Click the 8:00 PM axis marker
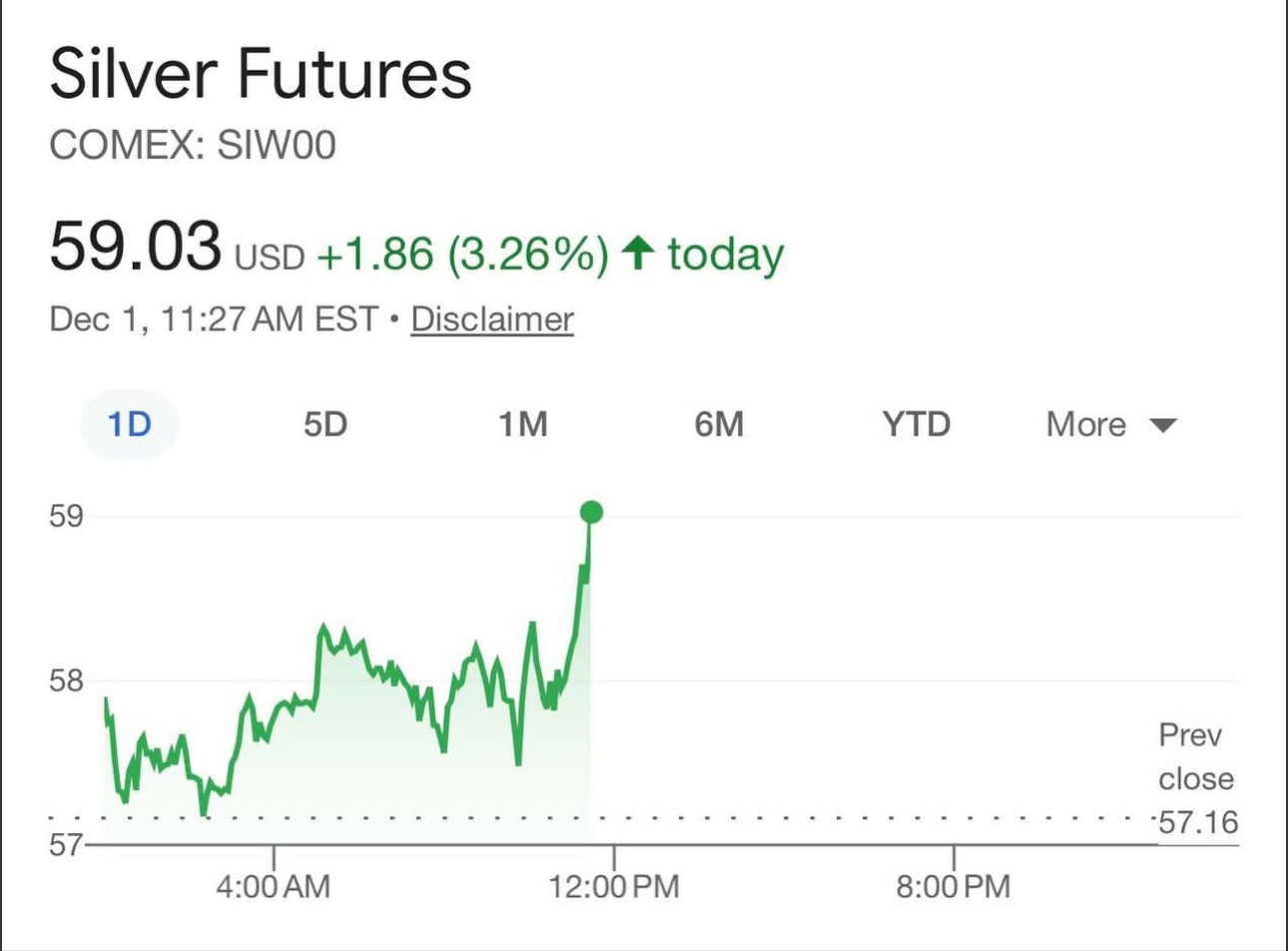1288x951 pixels. (x=954, y=886)
